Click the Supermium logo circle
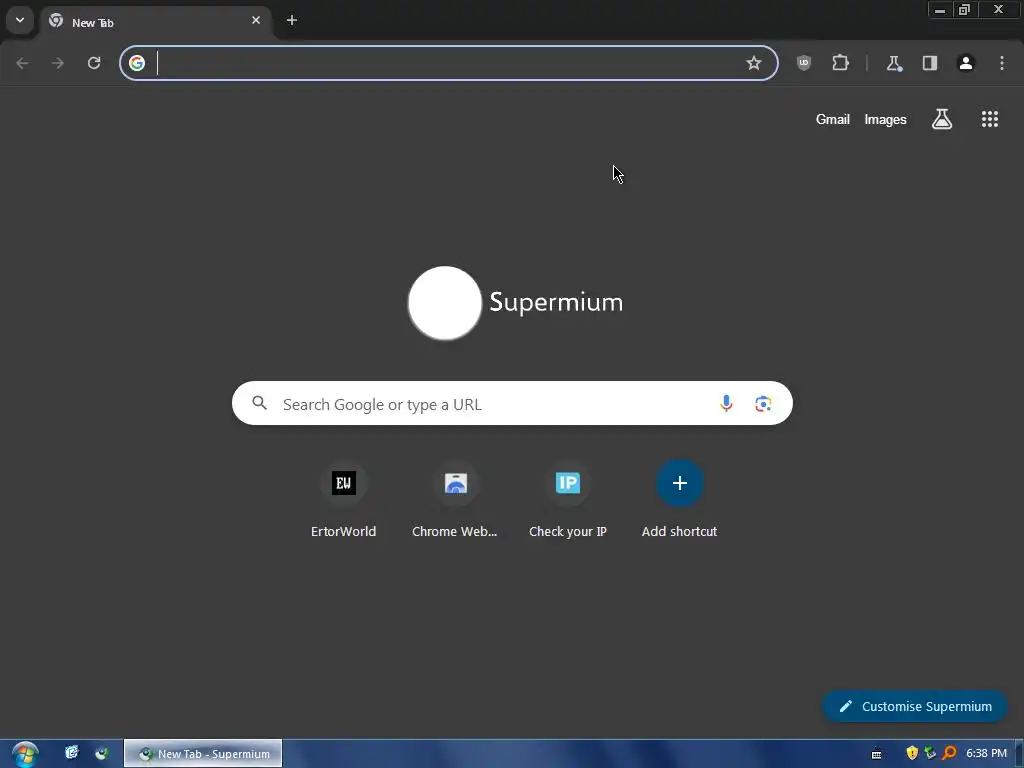This screenshot has height=768, width=1024. tap(445, 303)
